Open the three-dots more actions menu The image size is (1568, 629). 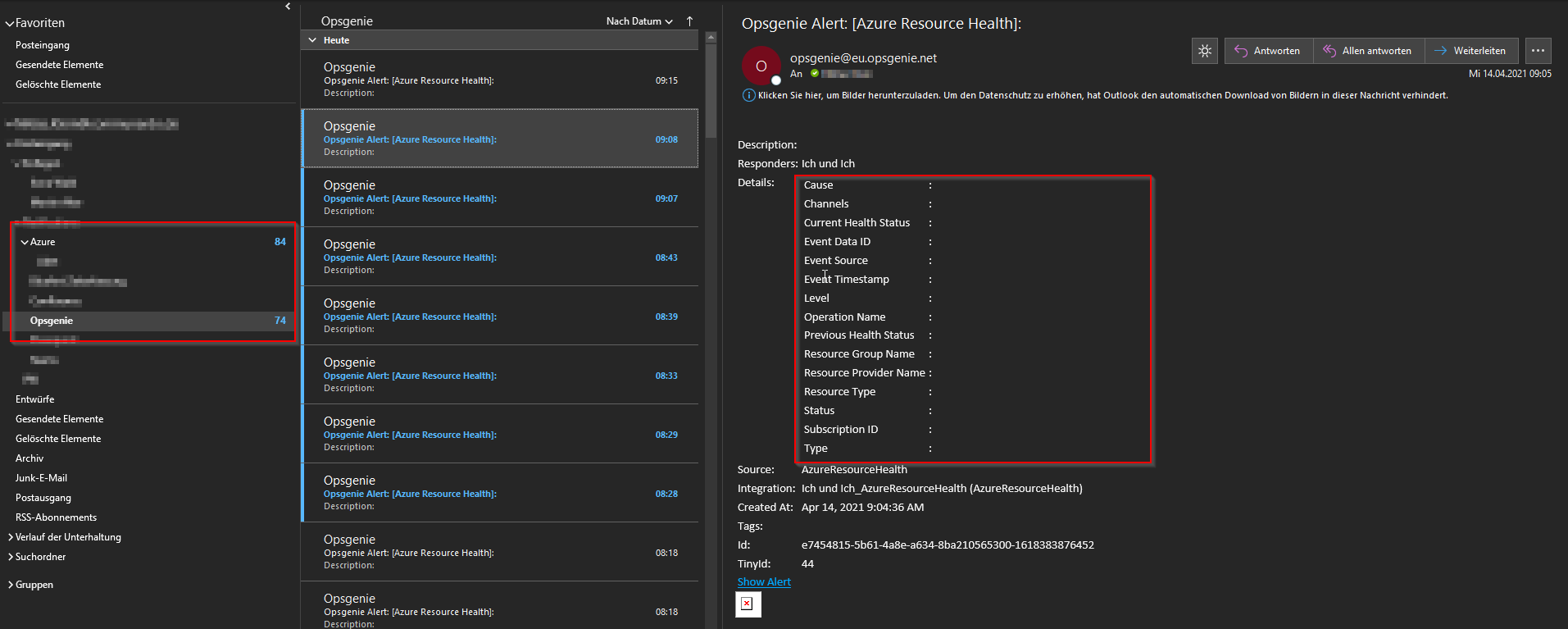pos(1538,51)
